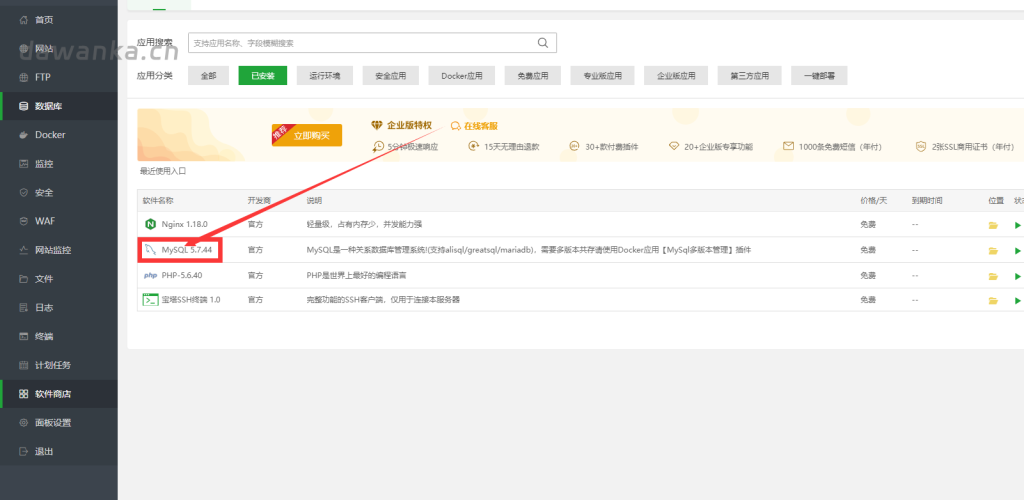Click Nginx description 轻量级 text
Image resolution: width=1024 pixels, height=500 pixels.
(364, 225)
